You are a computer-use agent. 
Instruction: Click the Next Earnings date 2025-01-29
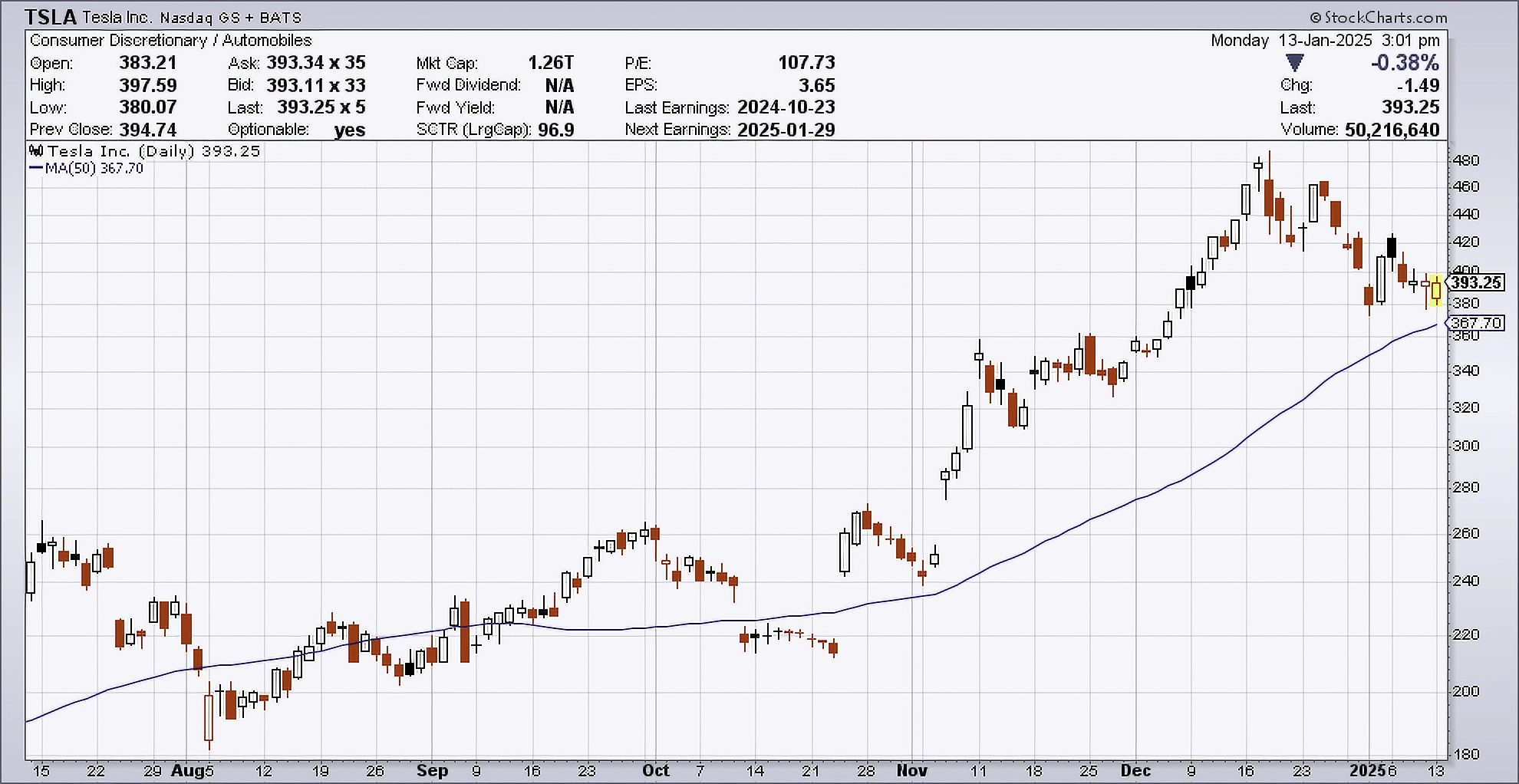[x=786, y=130]
